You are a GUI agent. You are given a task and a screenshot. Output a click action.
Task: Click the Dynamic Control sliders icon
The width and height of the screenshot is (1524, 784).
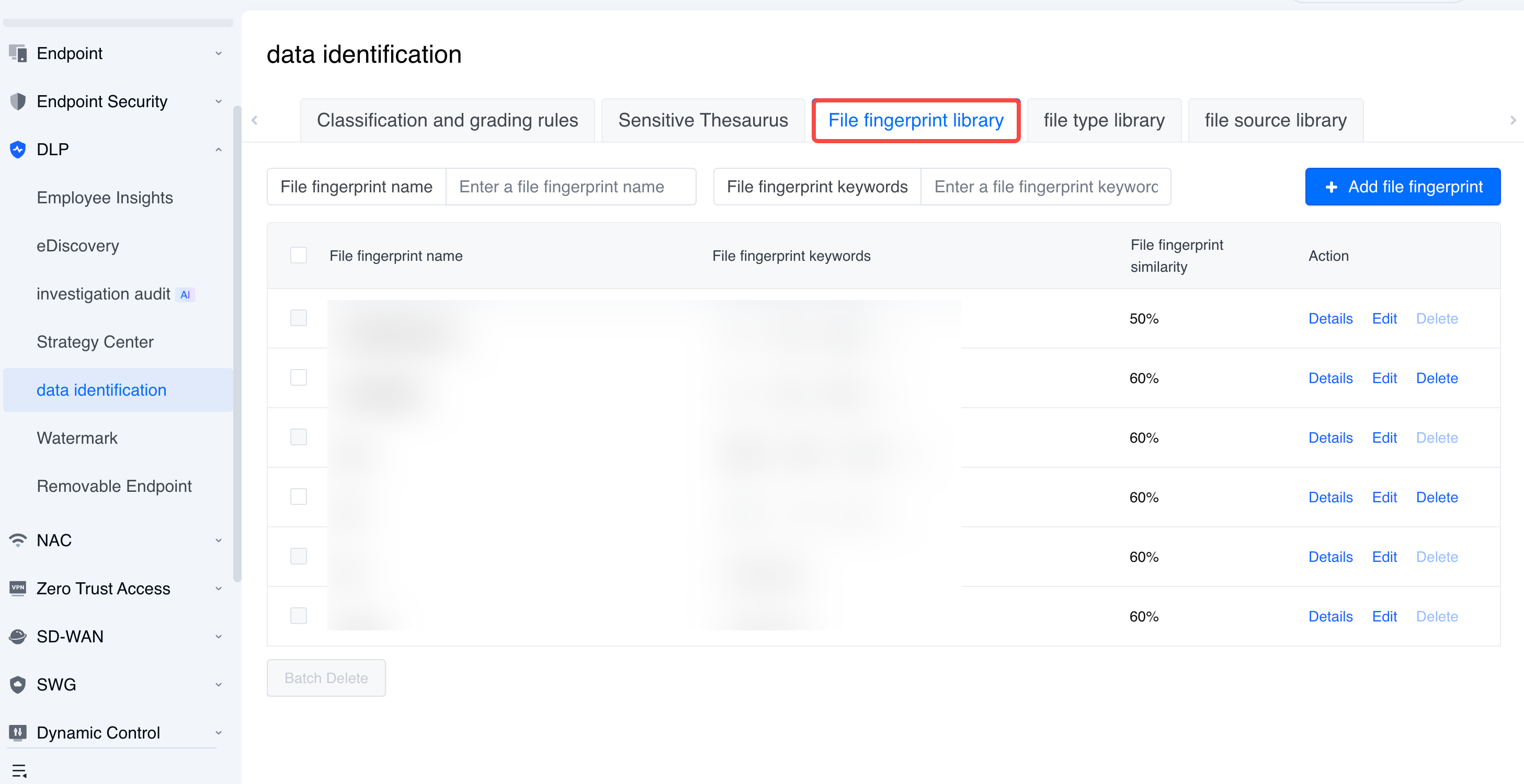(x=18, y=733)
